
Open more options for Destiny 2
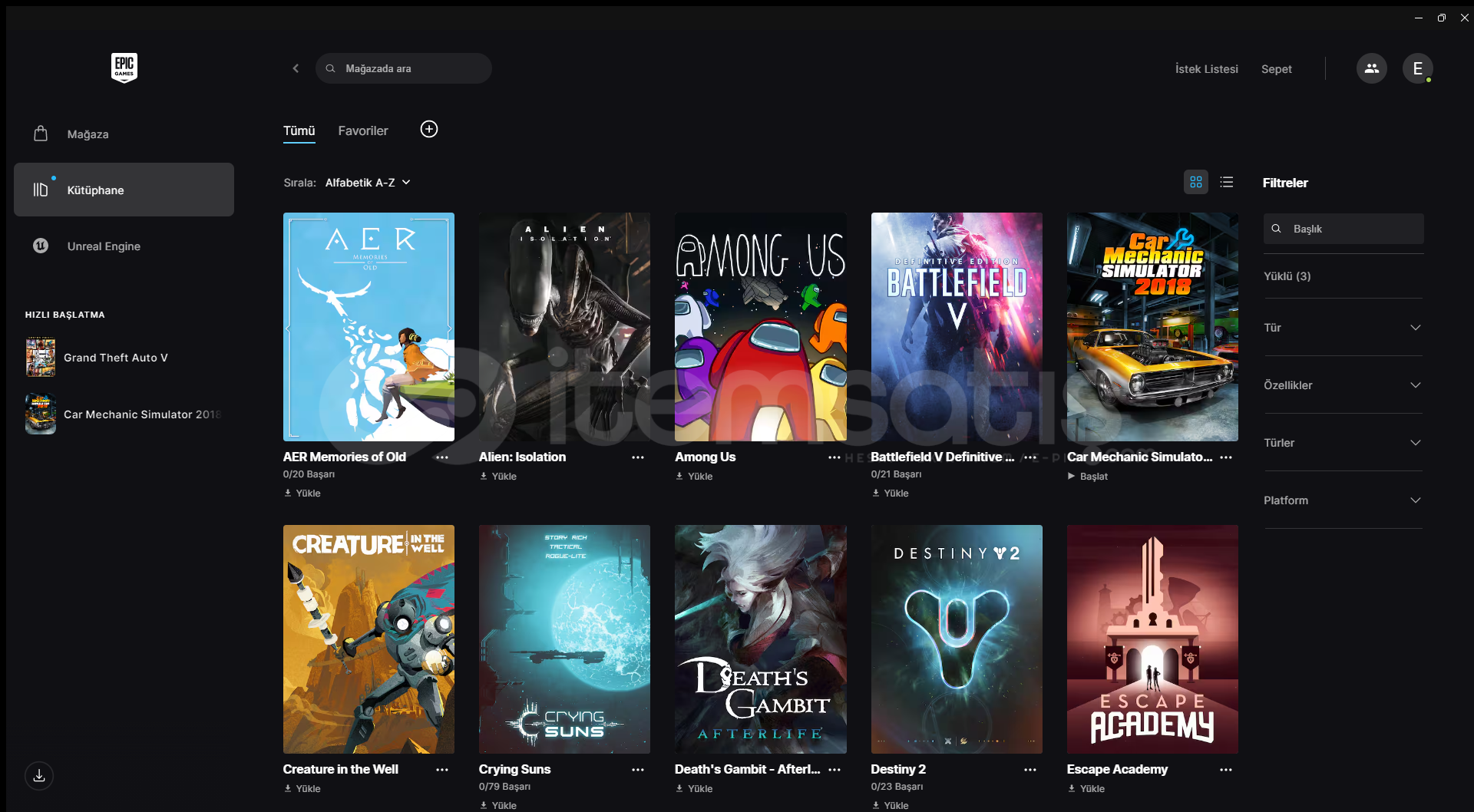[x=1030, y=770]
